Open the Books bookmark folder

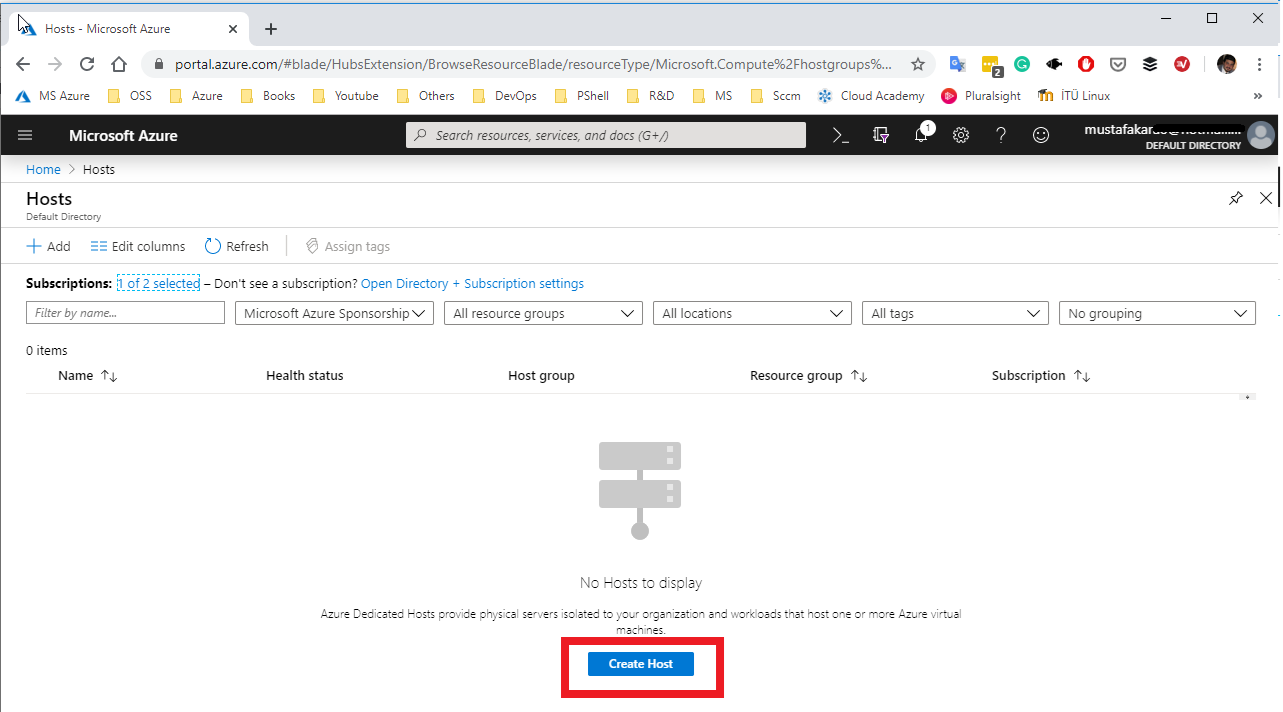[268, 96]
